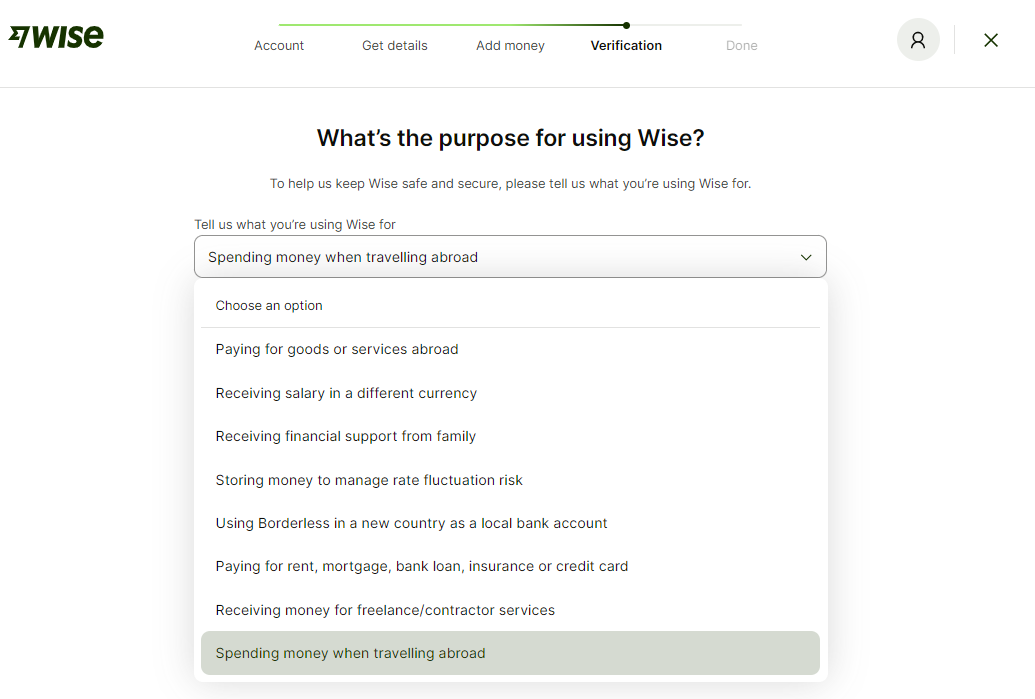Pick 'Receiving financial support from family'
Image resolution: width=1035 pixels, height=699 pixels.
[x=346, y=436]
